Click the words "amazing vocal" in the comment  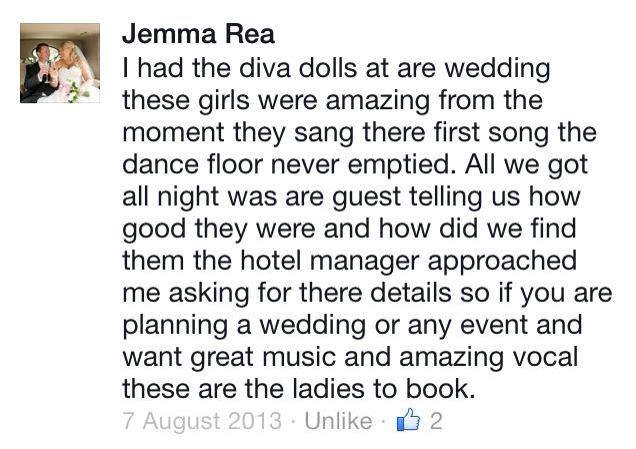point(489,357)
